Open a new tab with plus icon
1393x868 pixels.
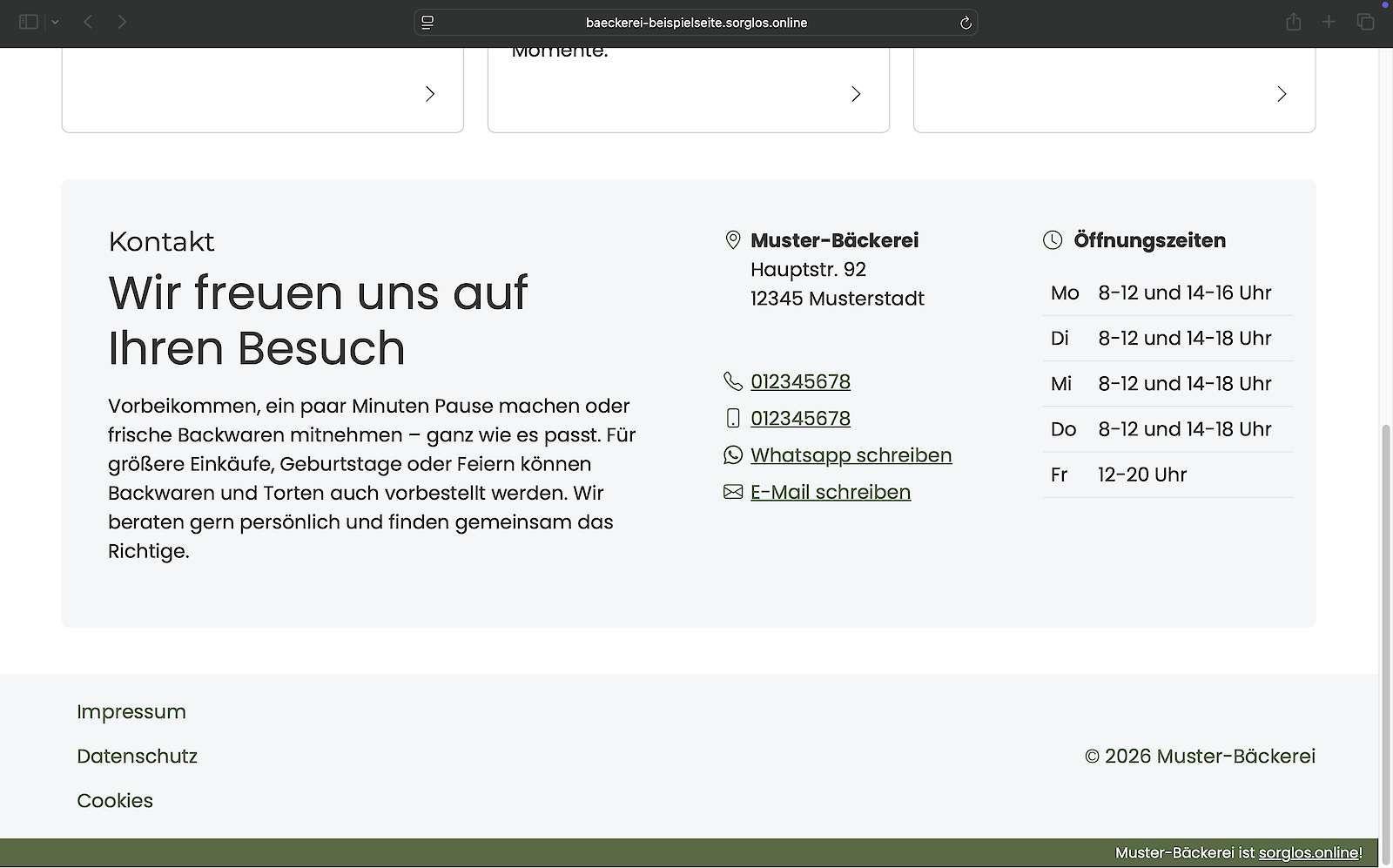(x=1329, y=22)
